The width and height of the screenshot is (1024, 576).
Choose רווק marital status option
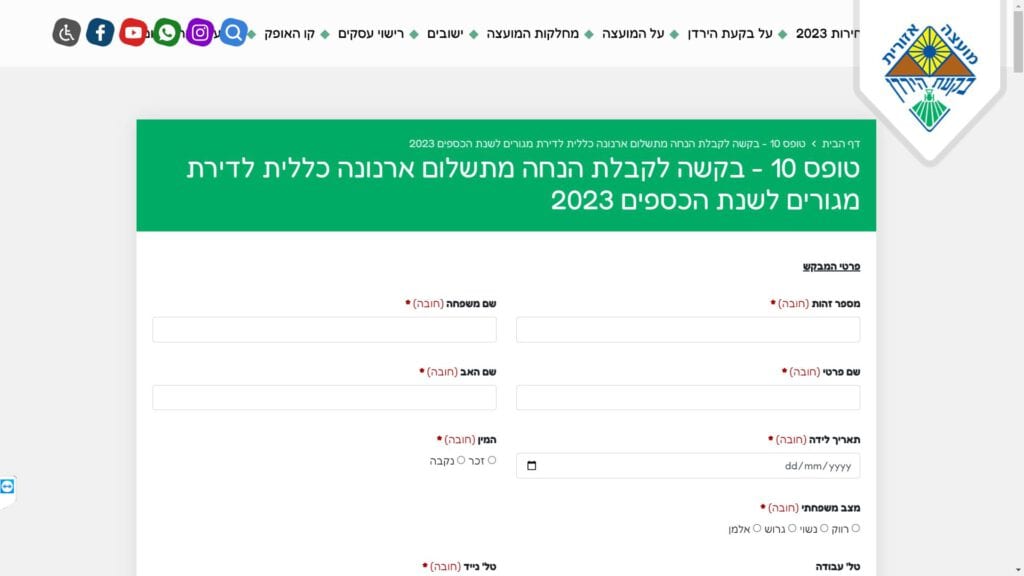(x=855, y=528)
